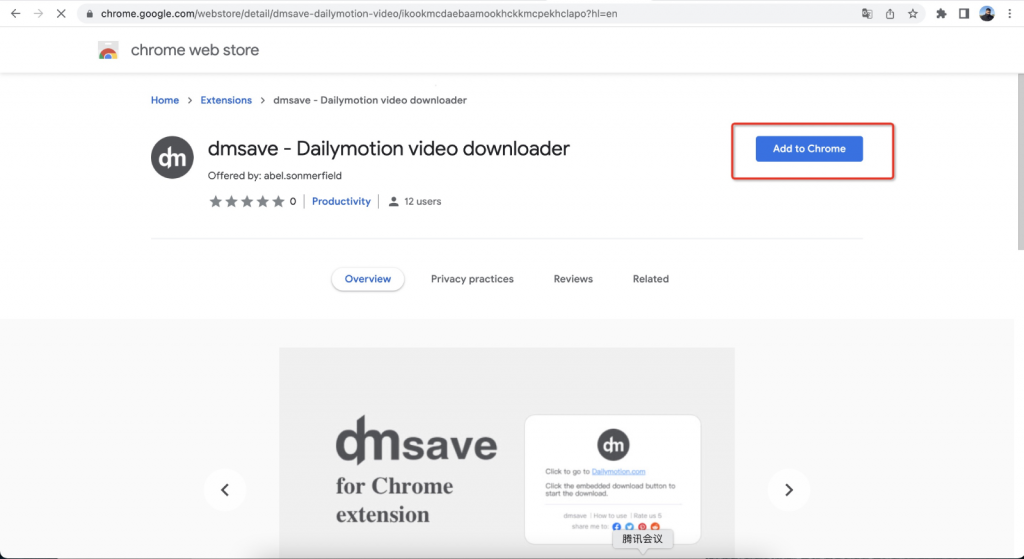Click 'Offered by: abel.sonmerfield' text
This screenshot has height=559, width=1024.
coord(274,176)
